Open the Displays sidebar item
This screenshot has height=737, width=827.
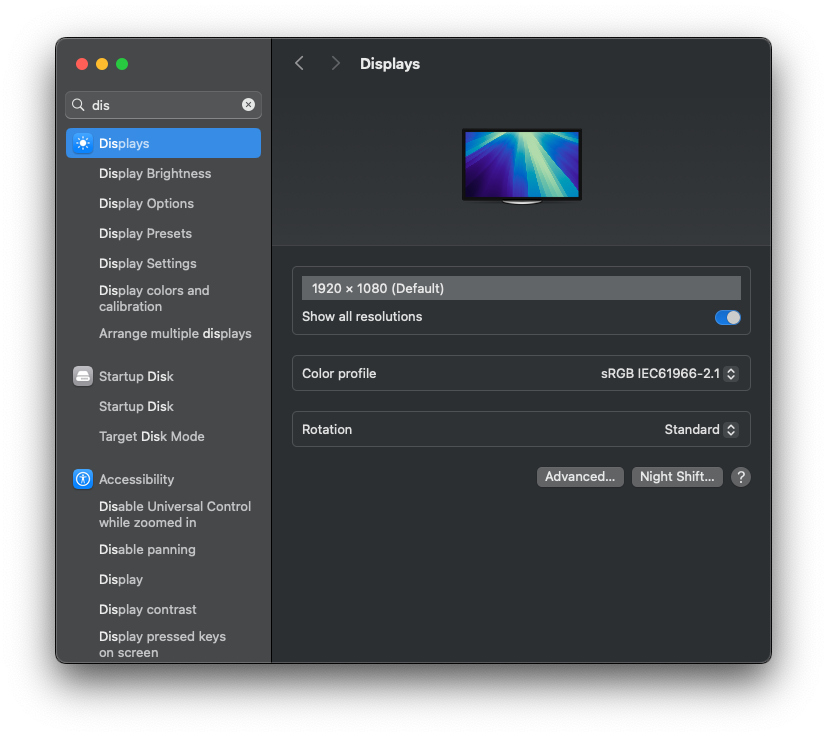point(163,143)
